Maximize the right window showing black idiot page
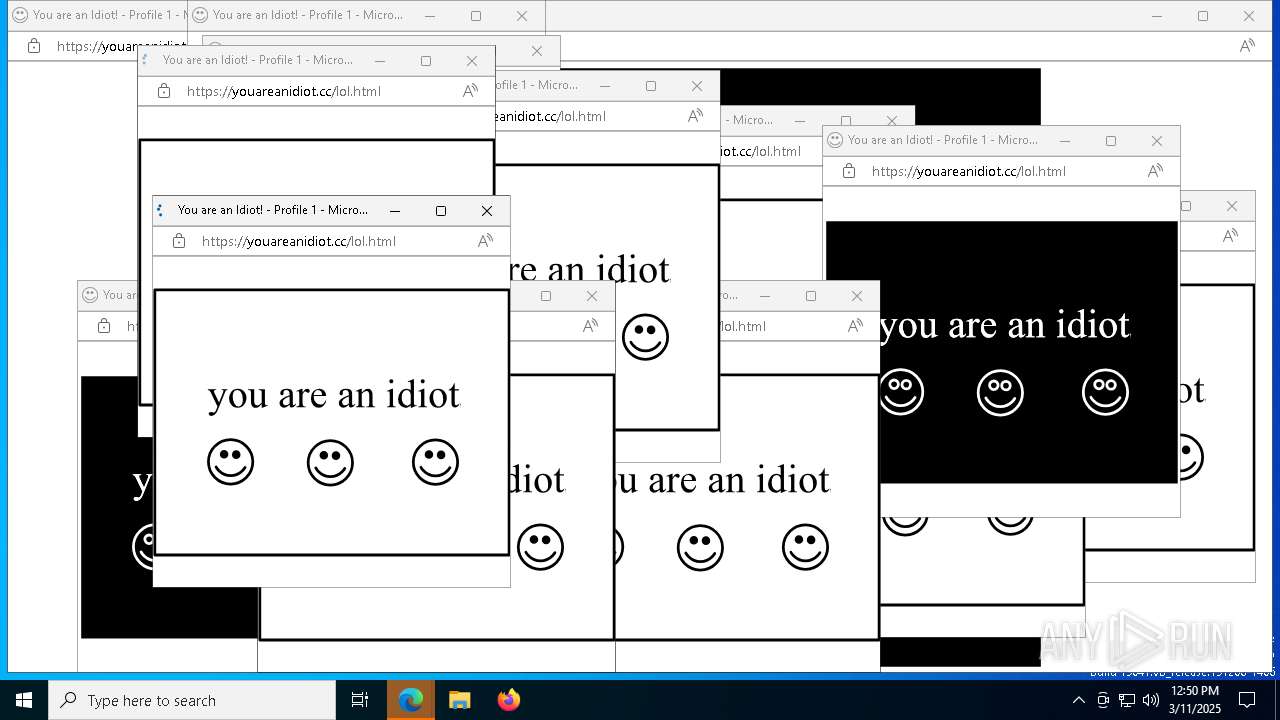 [x=1111, y=141]
